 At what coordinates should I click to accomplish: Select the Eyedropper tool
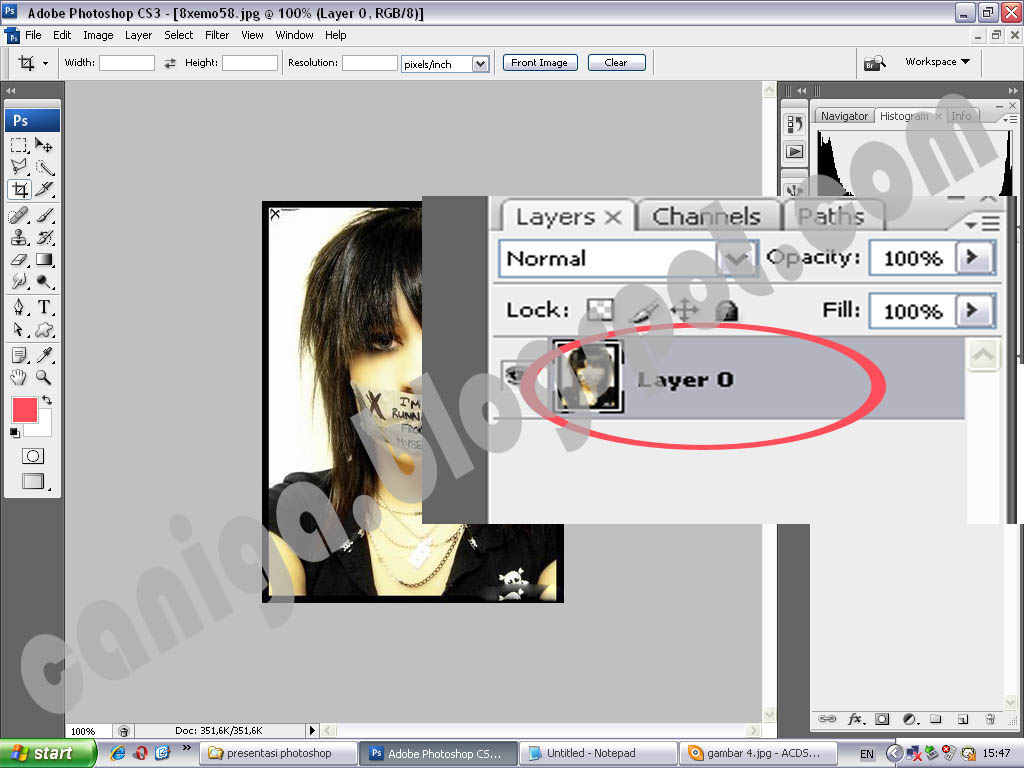[44, 355]
